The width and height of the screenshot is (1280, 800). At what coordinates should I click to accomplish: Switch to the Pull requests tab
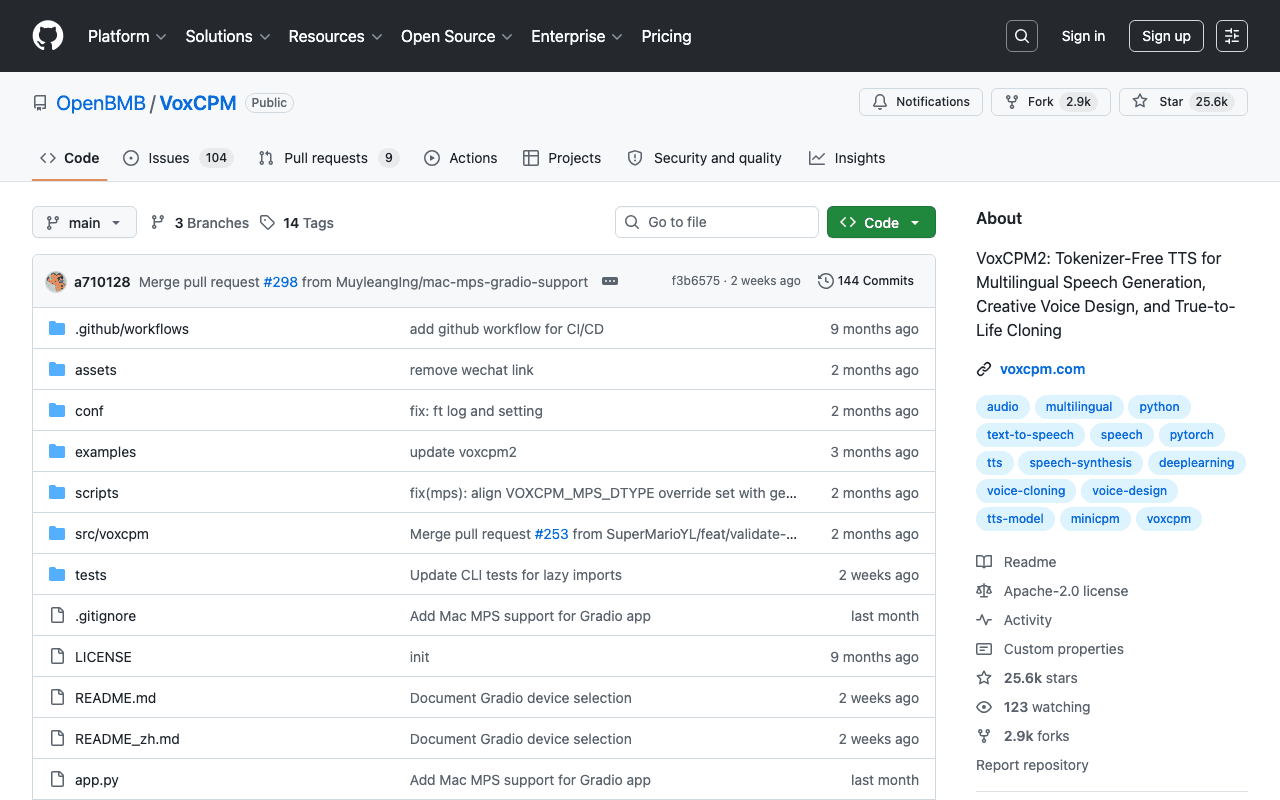328,158
